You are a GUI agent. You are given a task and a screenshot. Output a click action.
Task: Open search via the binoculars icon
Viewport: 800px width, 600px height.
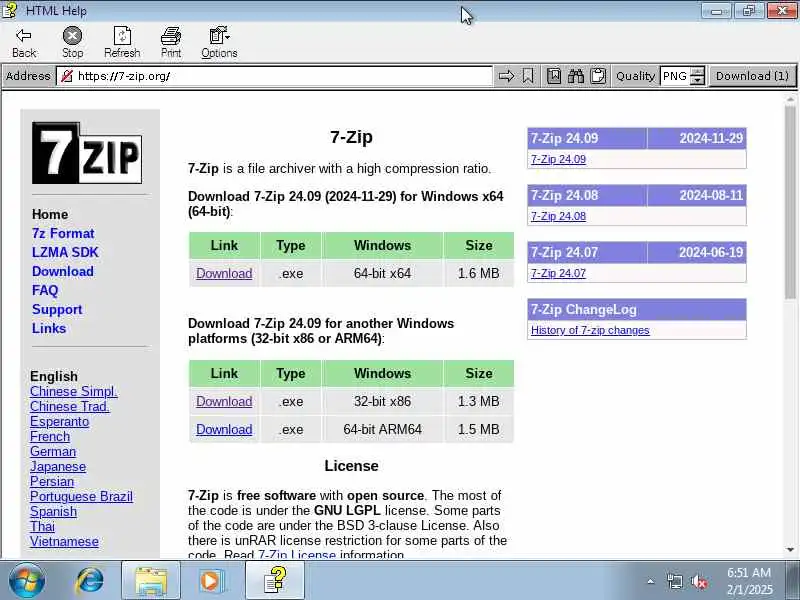click(576, 76)
